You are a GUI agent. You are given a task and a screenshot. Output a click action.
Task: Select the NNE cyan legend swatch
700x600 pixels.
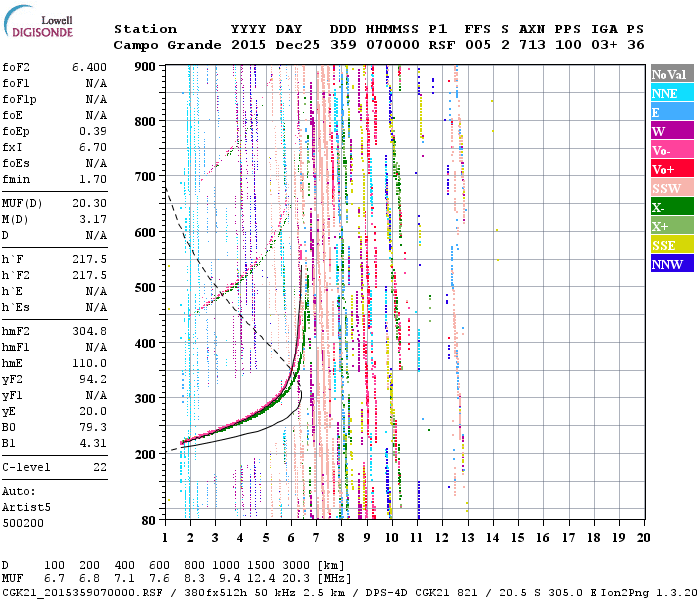coord(672,93)
